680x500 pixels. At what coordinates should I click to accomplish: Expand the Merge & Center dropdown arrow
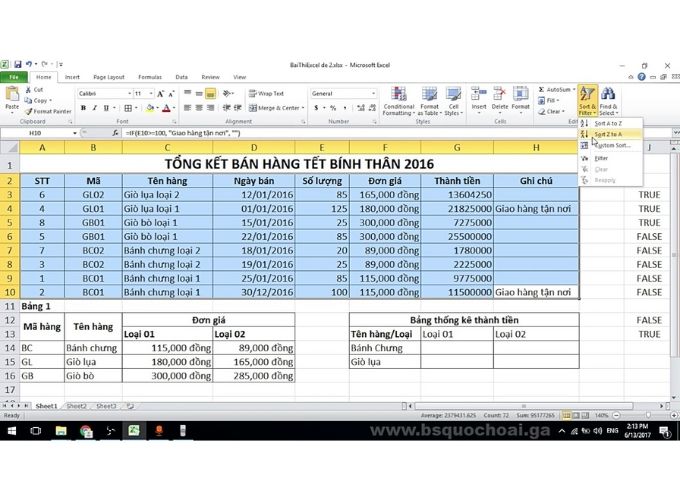click(x=303, y=108)
